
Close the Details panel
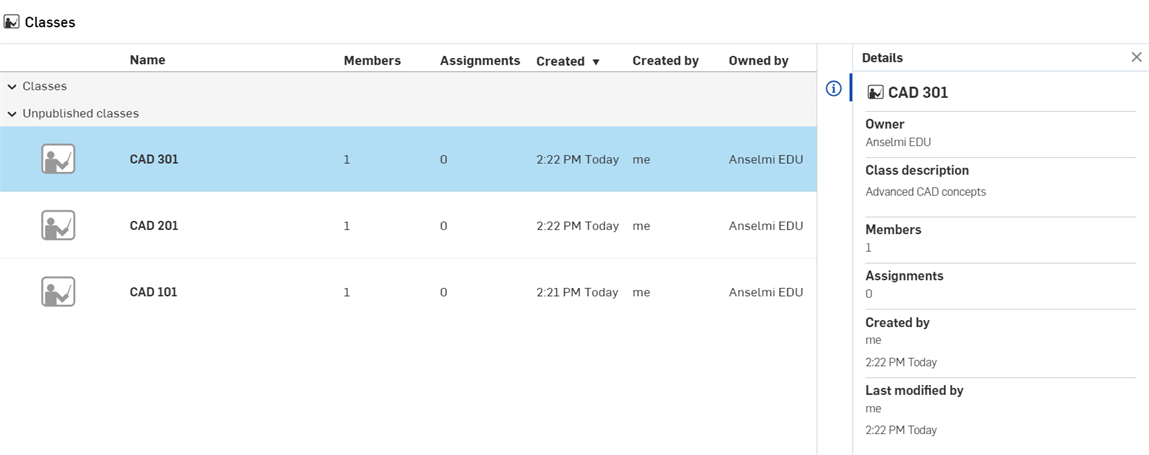tap(1137, 57)
